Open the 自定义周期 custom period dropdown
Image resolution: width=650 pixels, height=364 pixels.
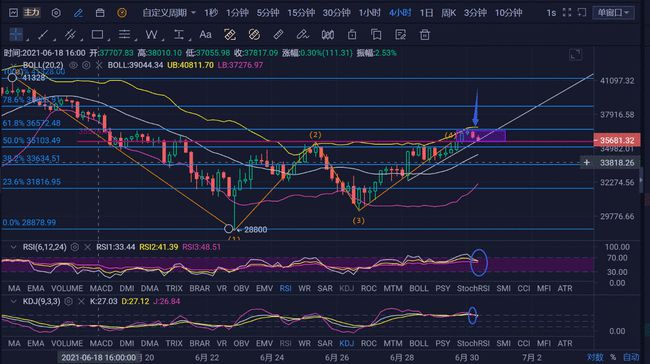[x=169, y=13]
